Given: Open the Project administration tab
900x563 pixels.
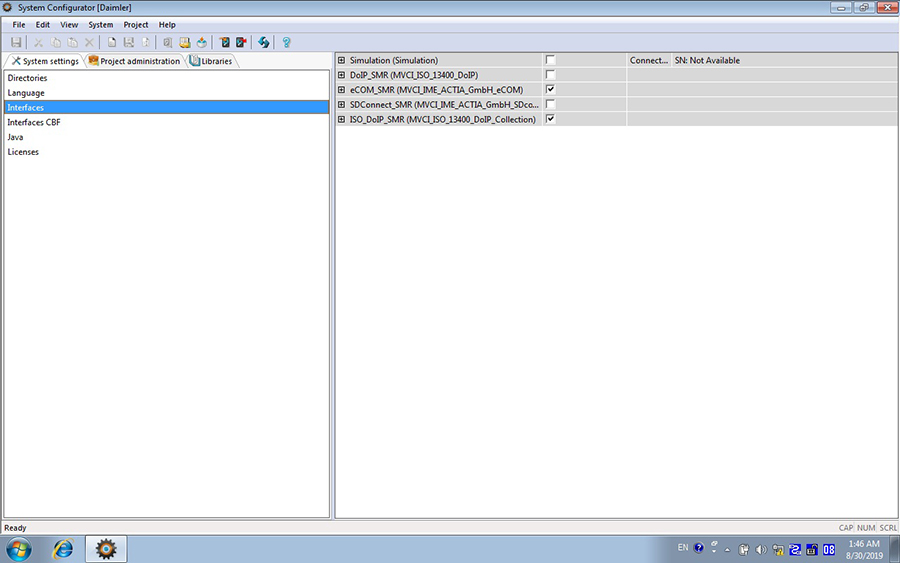Looking at the screenshot, I should click(134, 61).
